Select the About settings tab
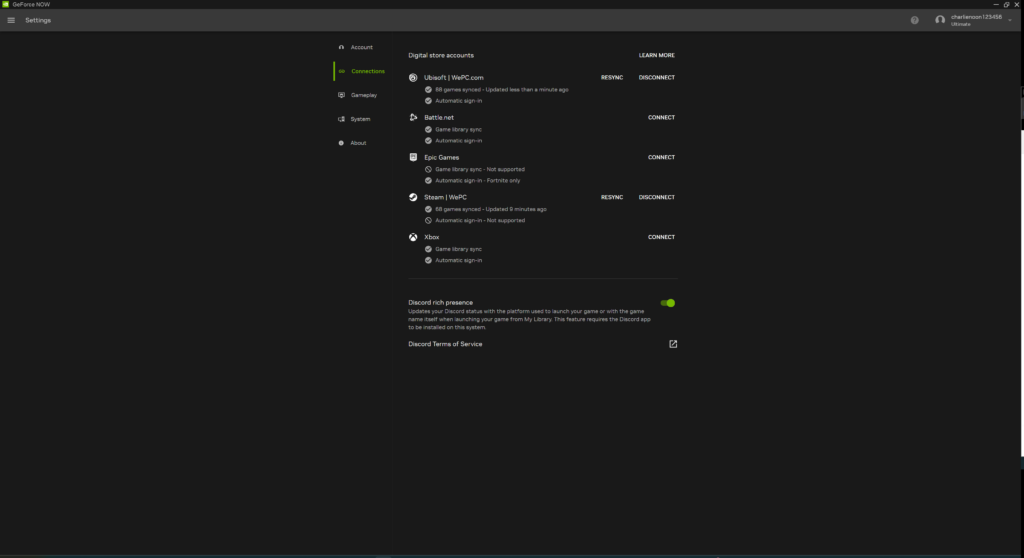Viewport: 1024px width, 558px height. (x=358, y=143)
